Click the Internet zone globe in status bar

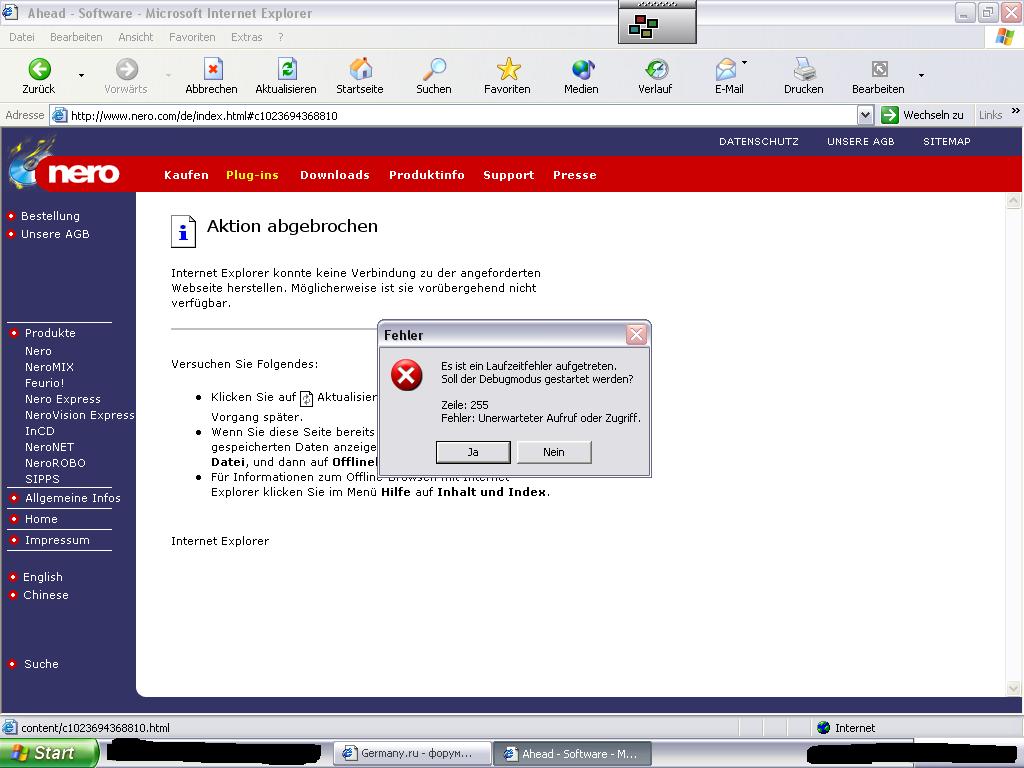pos(824,728)
